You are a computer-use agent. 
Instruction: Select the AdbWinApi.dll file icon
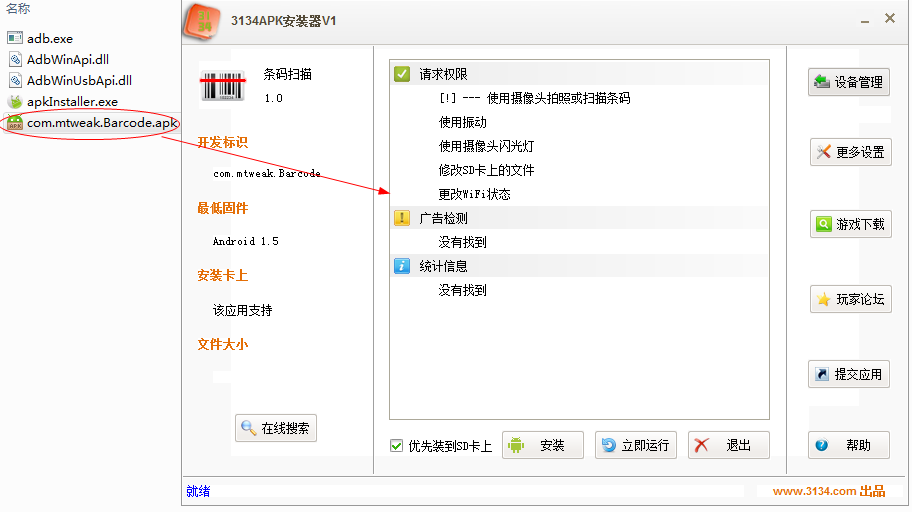pos(15,59)
